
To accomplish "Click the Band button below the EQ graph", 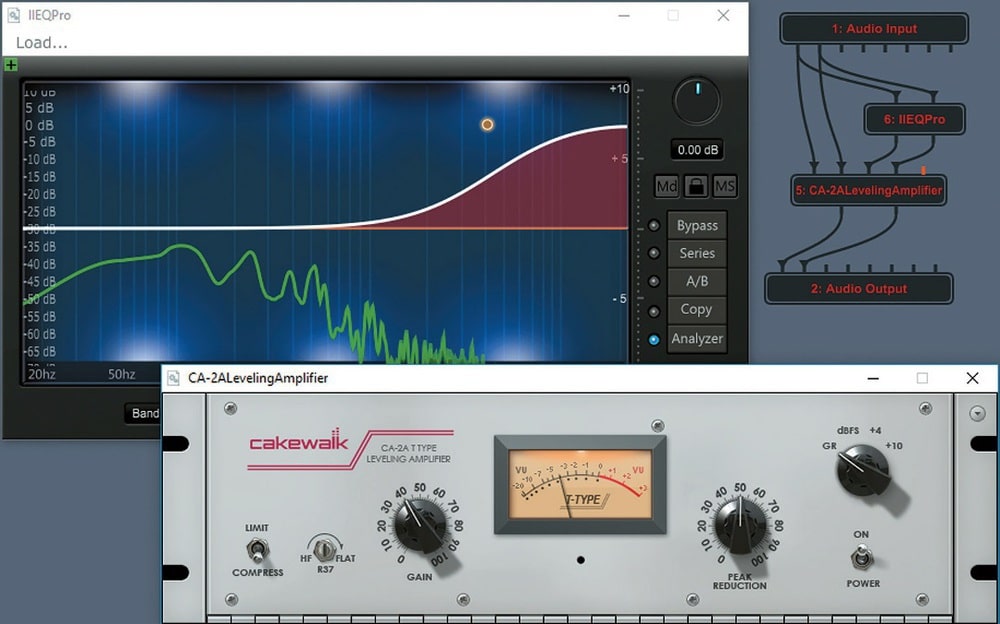I will [x=143, y=413].
